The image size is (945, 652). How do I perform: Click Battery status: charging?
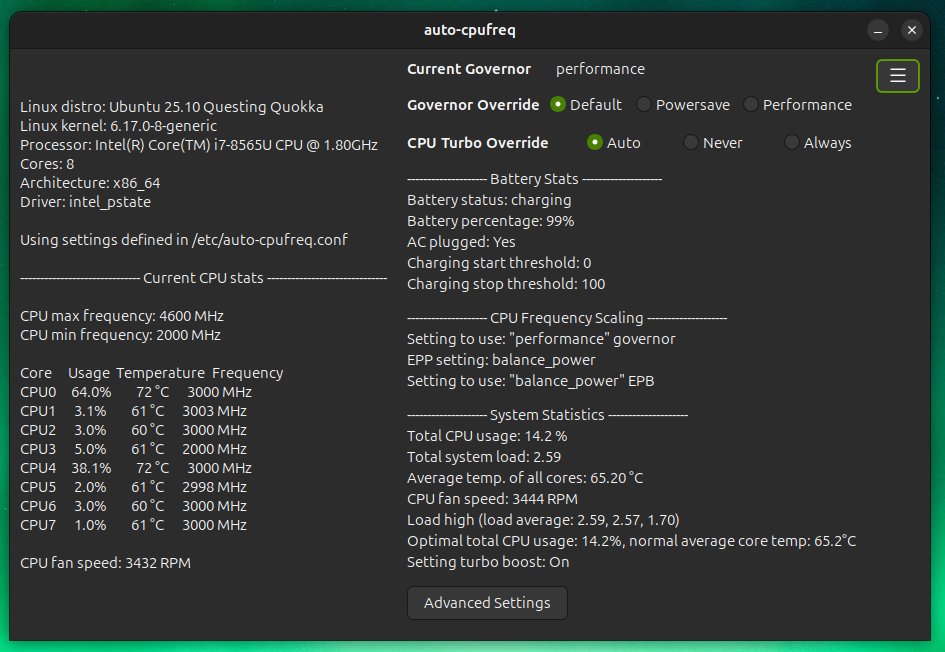[x=489, y=200]
